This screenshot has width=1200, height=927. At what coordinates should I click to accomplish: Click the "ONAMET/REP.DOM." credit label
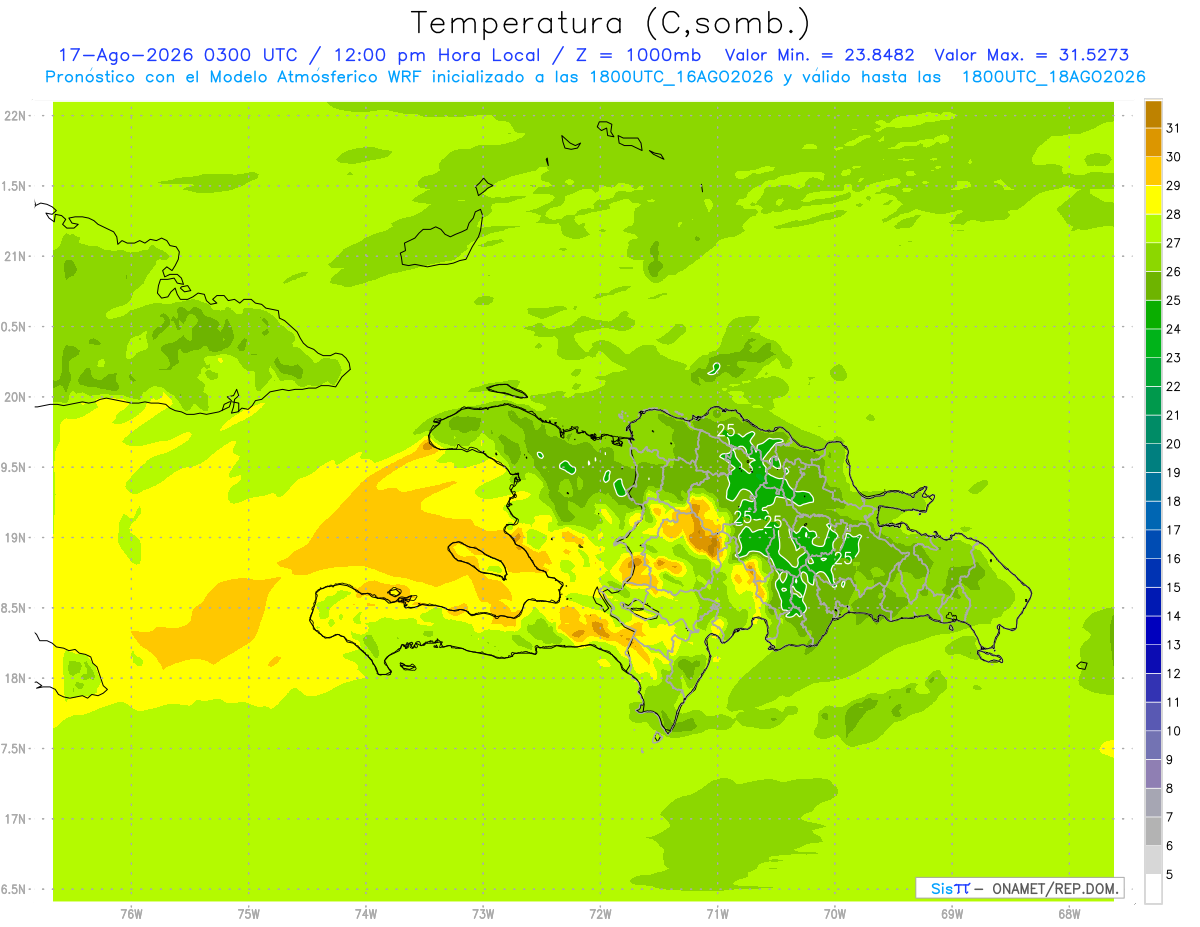pyautogui.click(x=1054, y=888)
